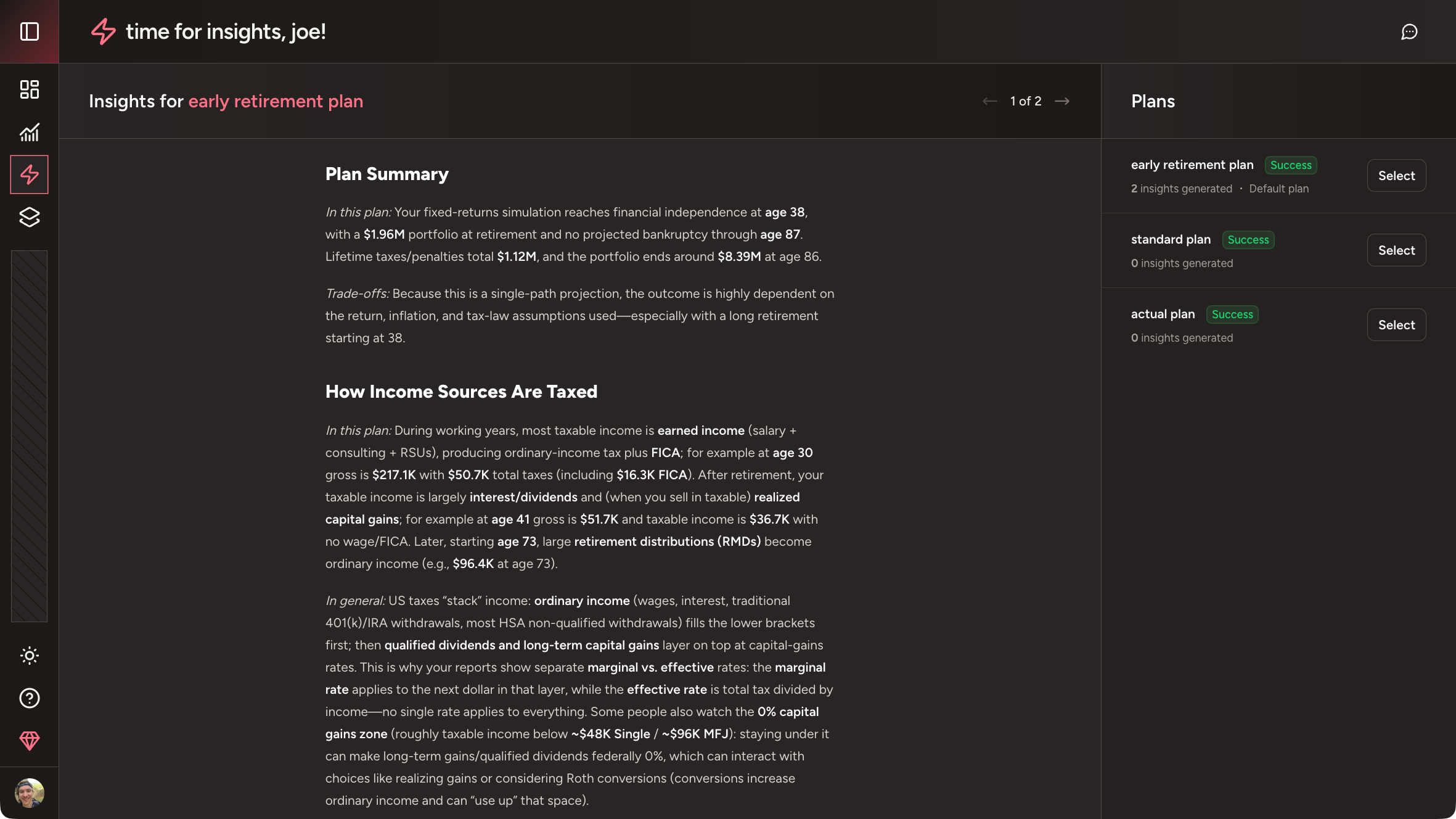Go to the previous insights page
Screen dimensions: 1456x819
click(x=989, y=101)
